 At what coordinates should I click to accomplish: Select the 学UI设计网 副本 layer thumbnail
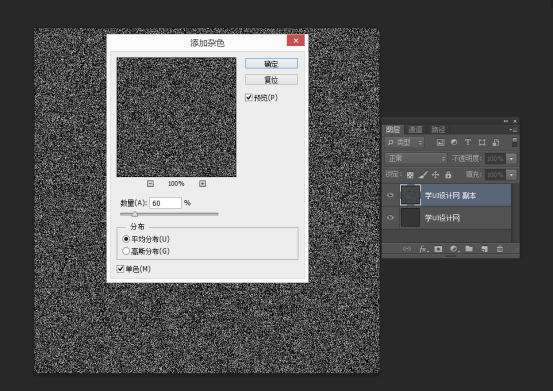coord(410,195)
